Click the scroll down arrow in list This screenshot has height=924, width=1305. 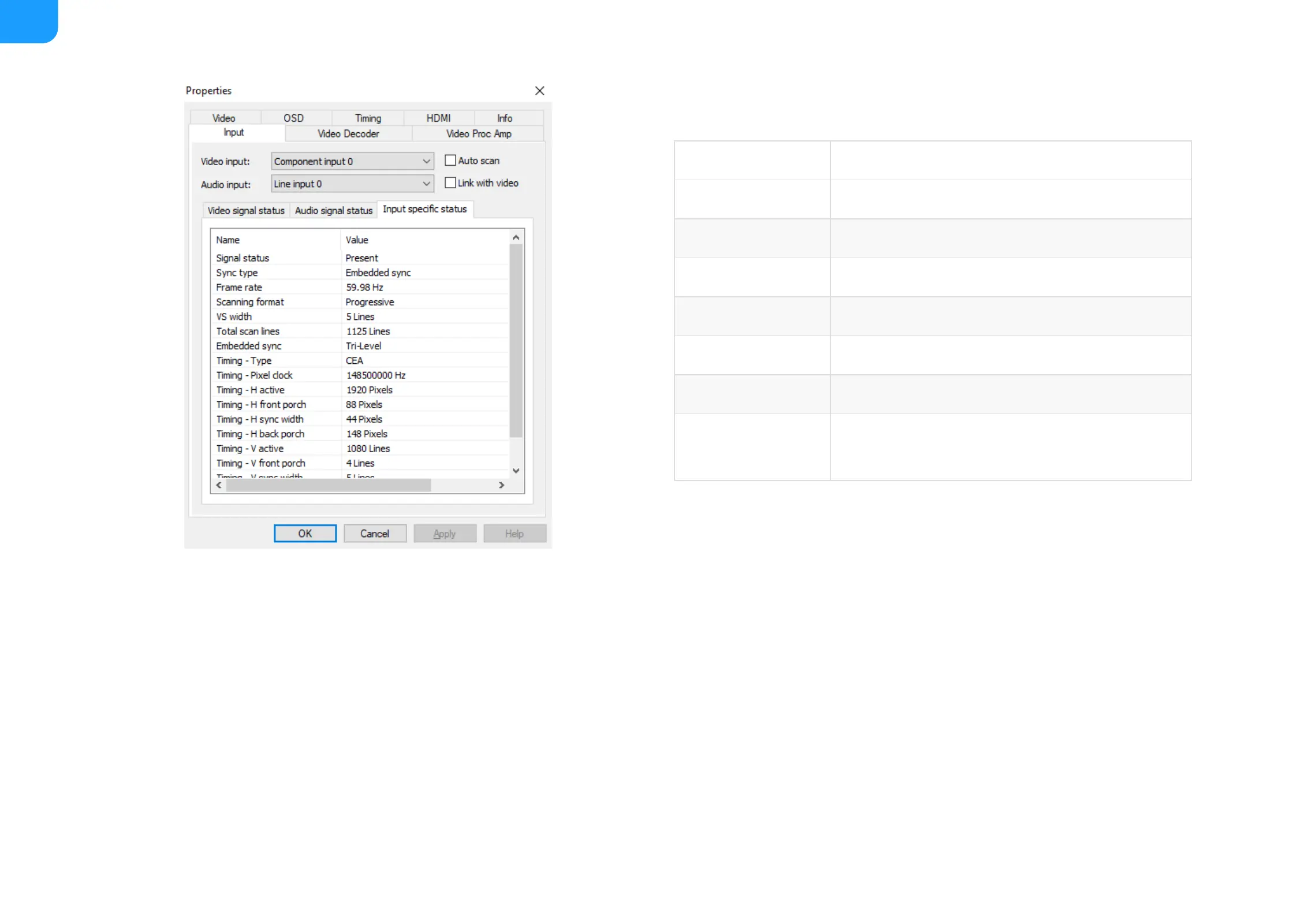coord(516,471)
